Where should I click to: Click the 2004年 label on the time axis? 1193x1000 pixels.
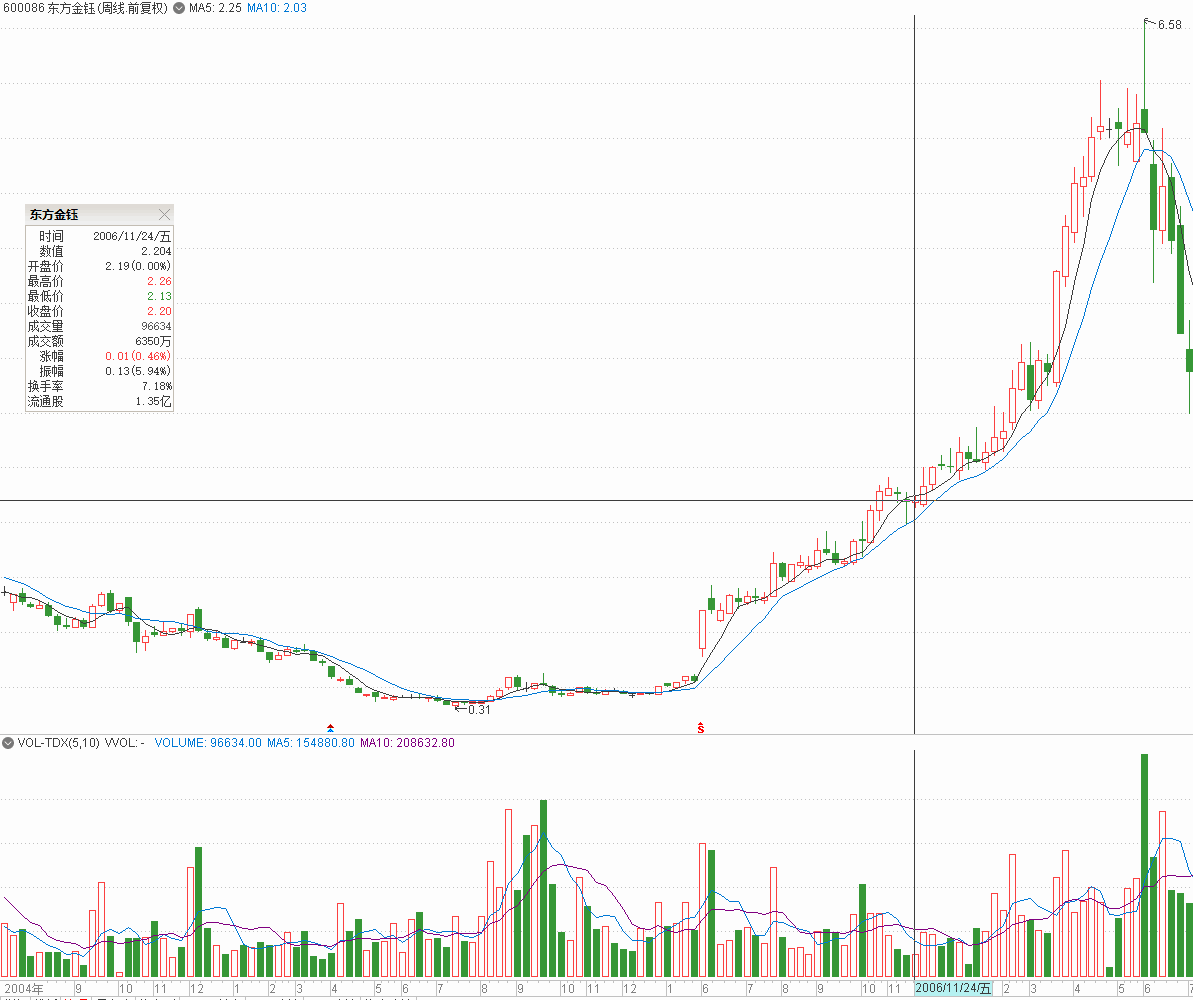click(24, 989)
